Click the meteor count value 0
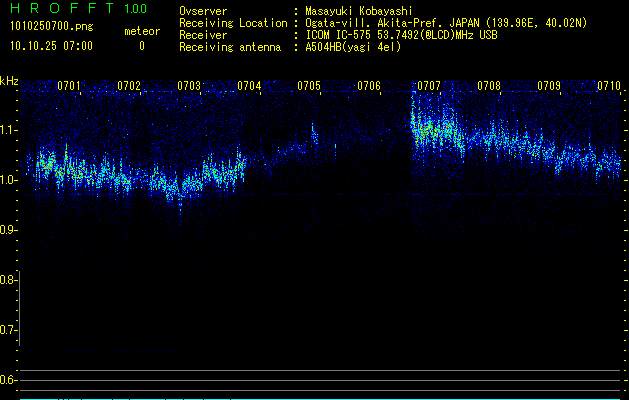This screenshot has width=629, height=400. click(141, 46)
